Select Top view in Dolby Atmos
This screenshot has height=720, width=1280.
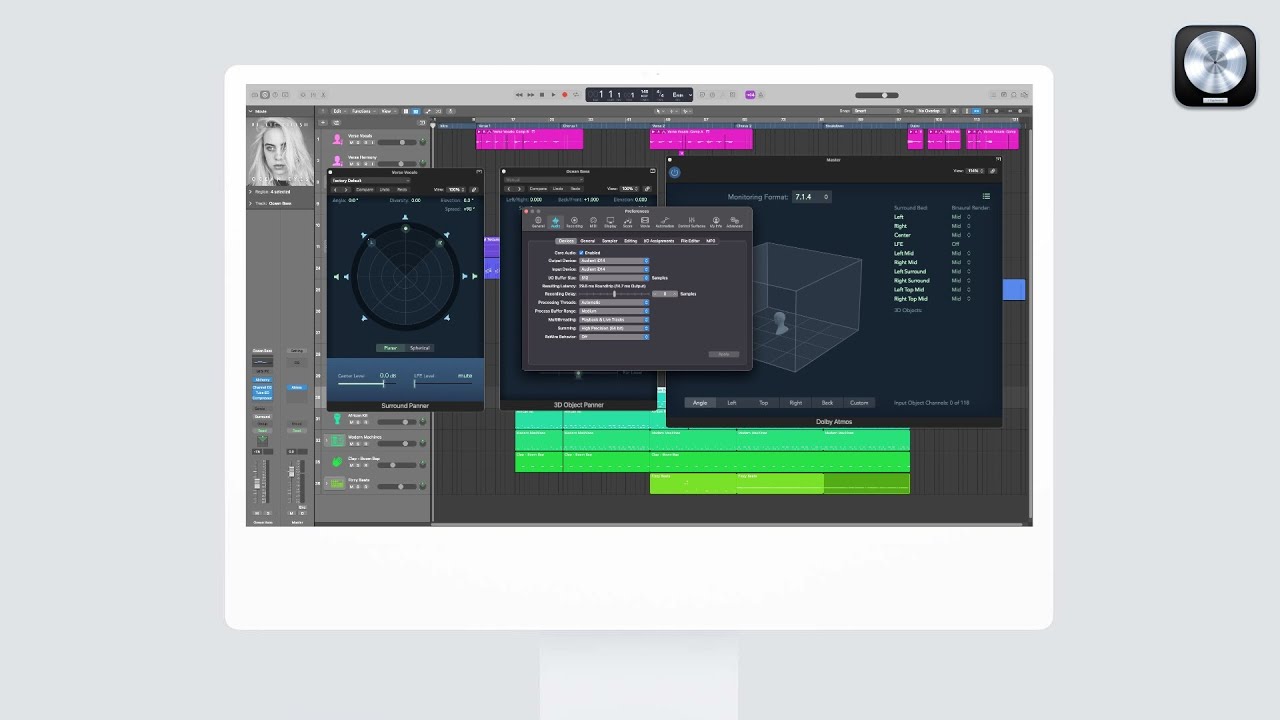click(764, 403)
